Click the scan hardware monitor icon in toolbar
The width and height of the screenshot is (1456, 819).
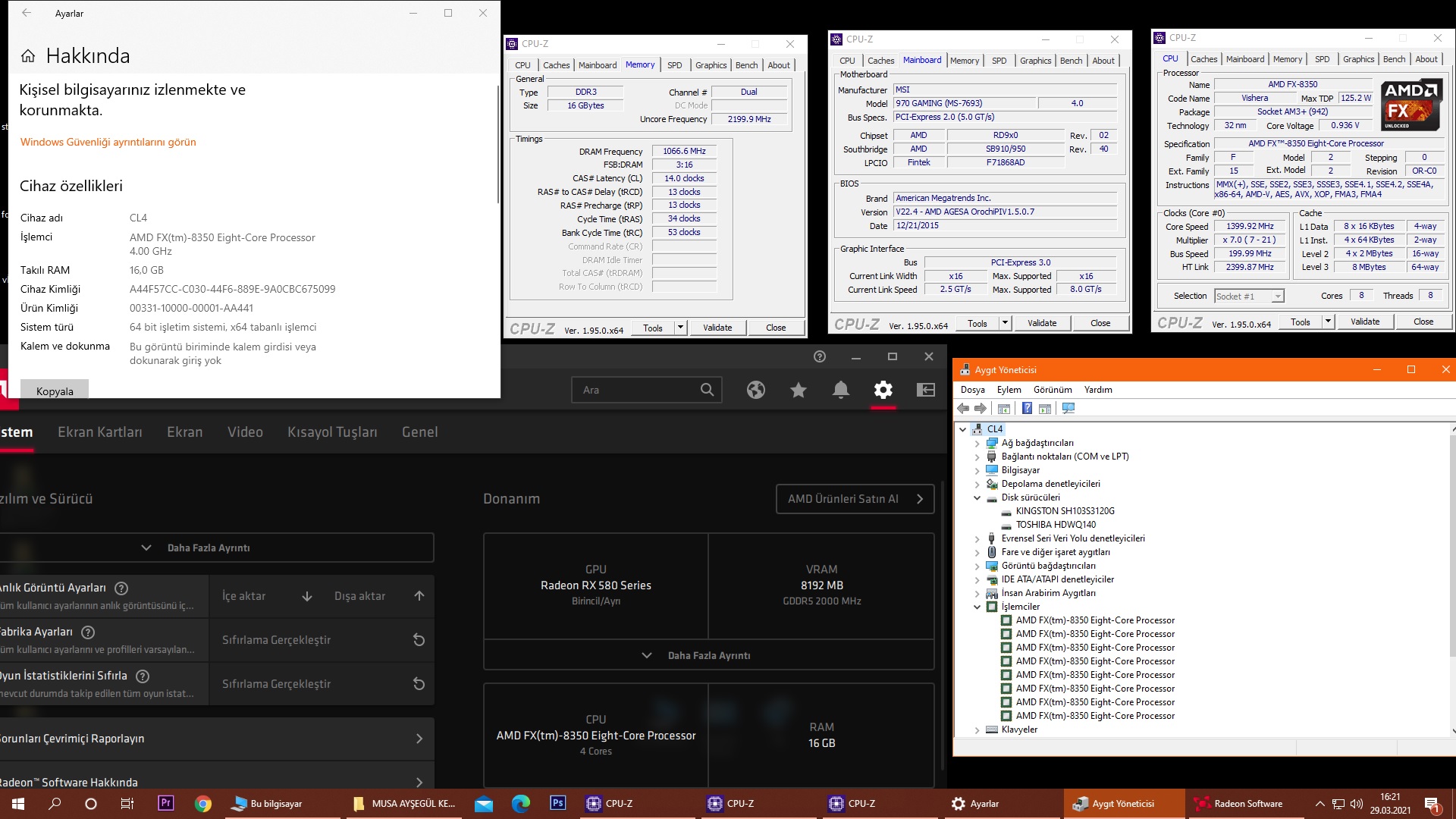[x=1068, y=409]
